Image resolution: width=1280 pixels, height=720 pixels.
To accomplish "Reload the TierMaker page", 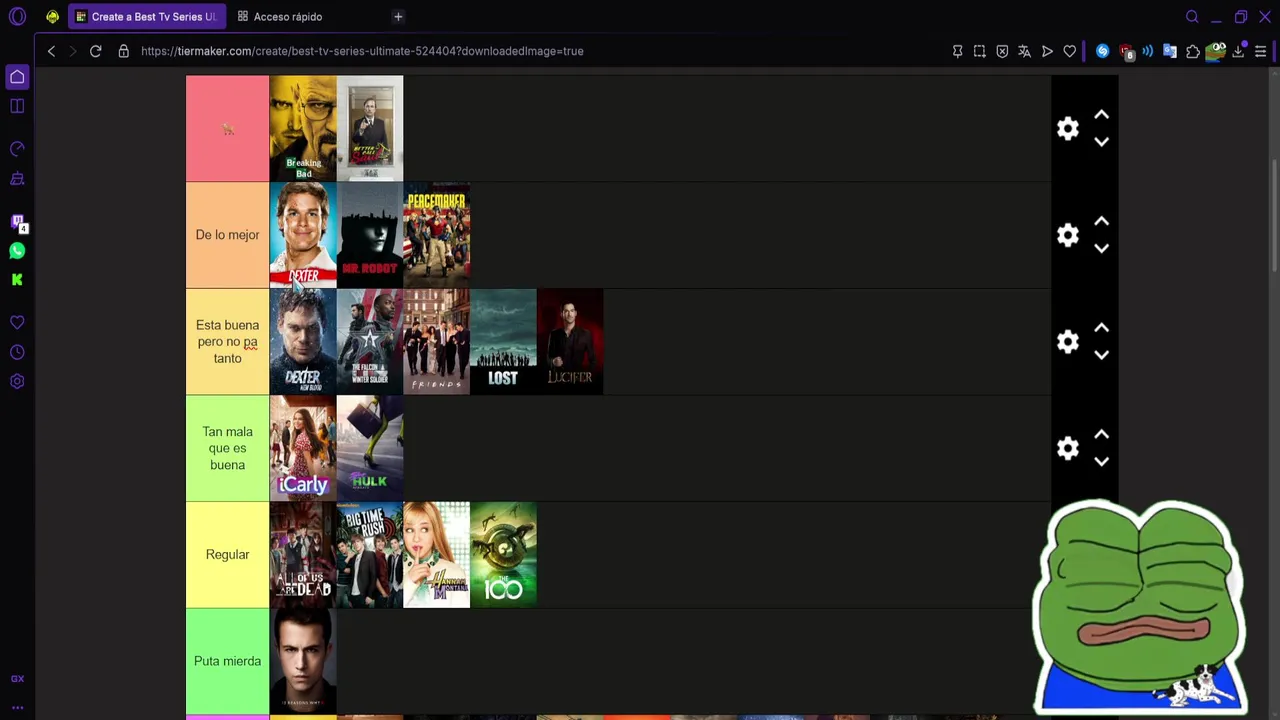I will (x=95, y=51).
